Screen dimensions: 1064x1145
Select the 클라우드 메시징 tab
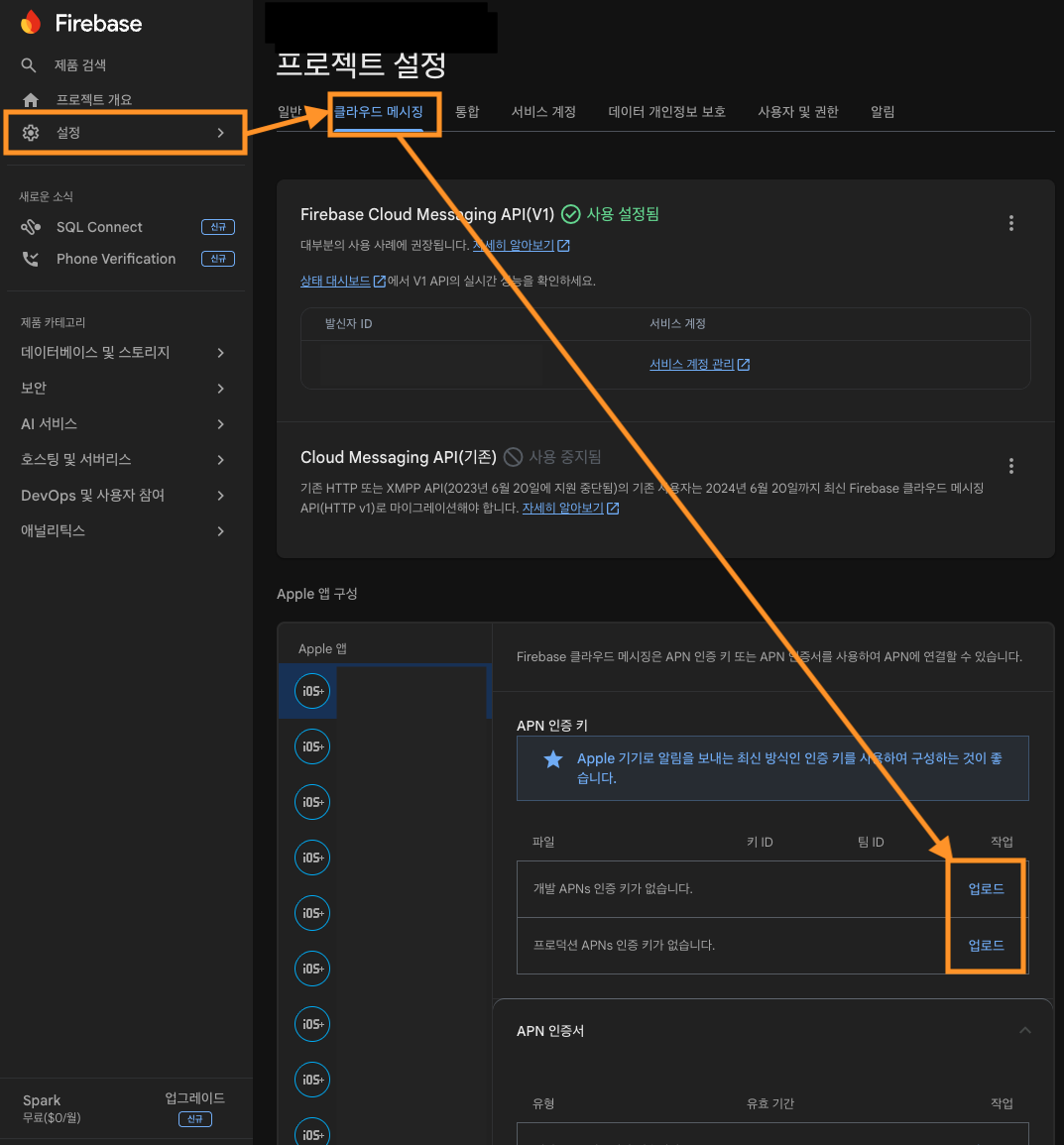tap(378, 112)
